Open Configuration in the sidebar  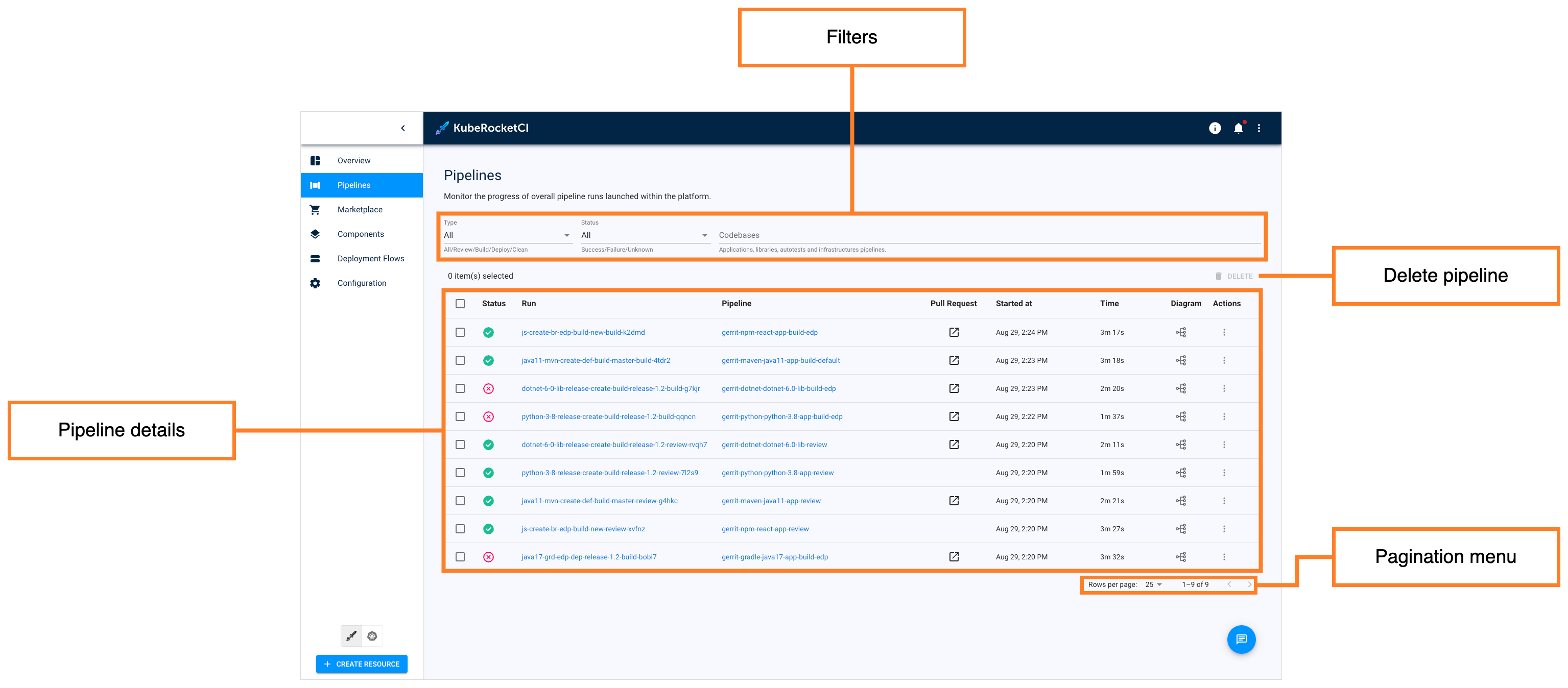point(362,283)
